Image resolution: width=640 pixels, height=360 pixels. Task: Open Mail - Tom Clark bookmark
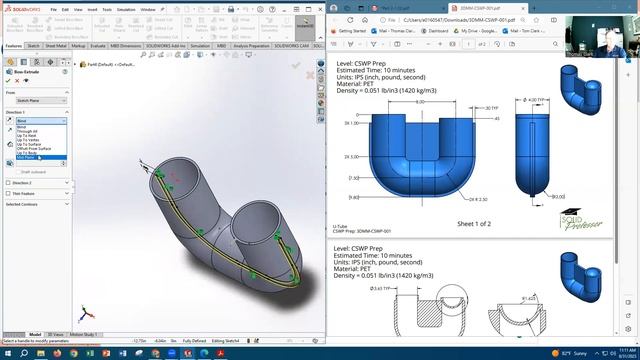point(524,31)
